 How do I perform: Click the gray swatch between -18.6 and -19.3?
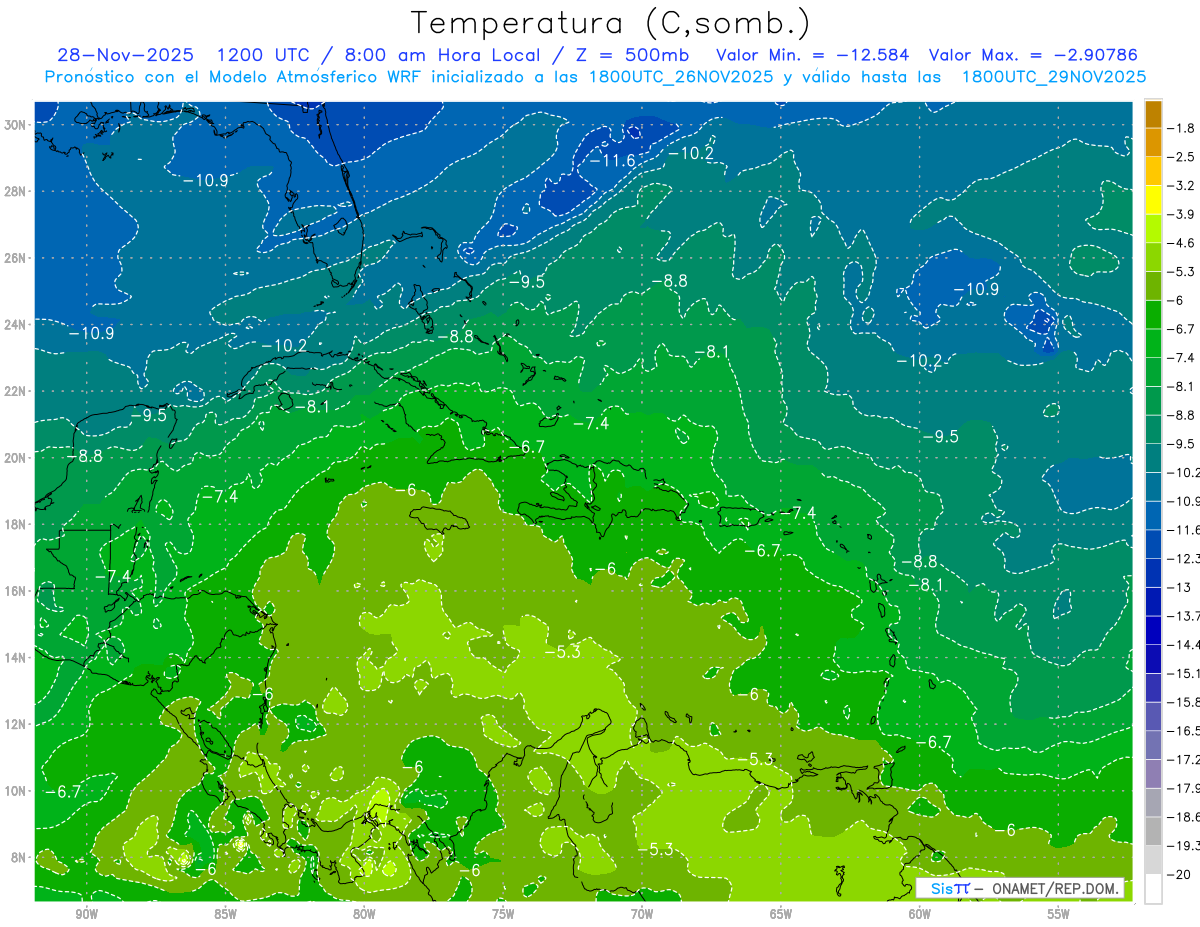click(x=1153, y=831)
